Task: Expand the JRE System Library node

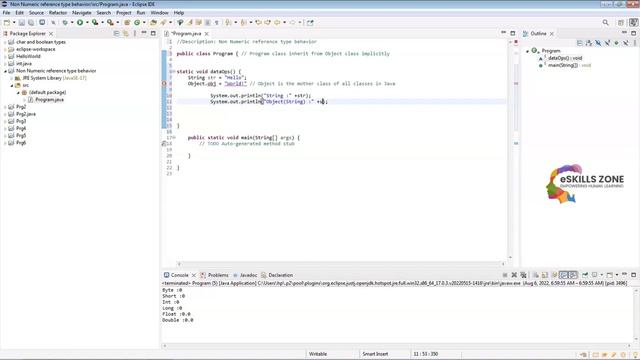Action: coord(12,78)
